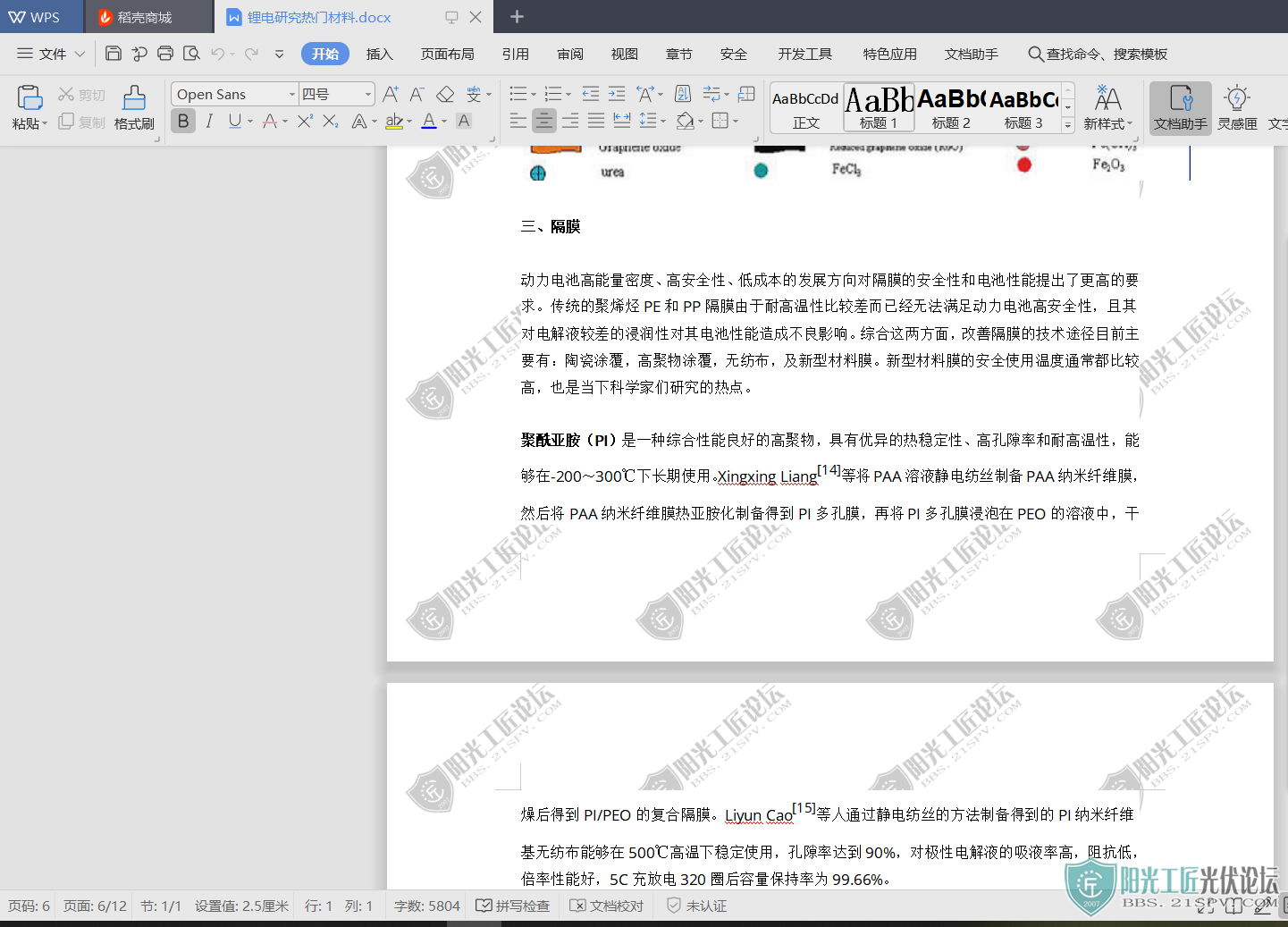The image size is (1288, 927).
Task: Click the paragraph shading fill bucket
Action: 686,121
